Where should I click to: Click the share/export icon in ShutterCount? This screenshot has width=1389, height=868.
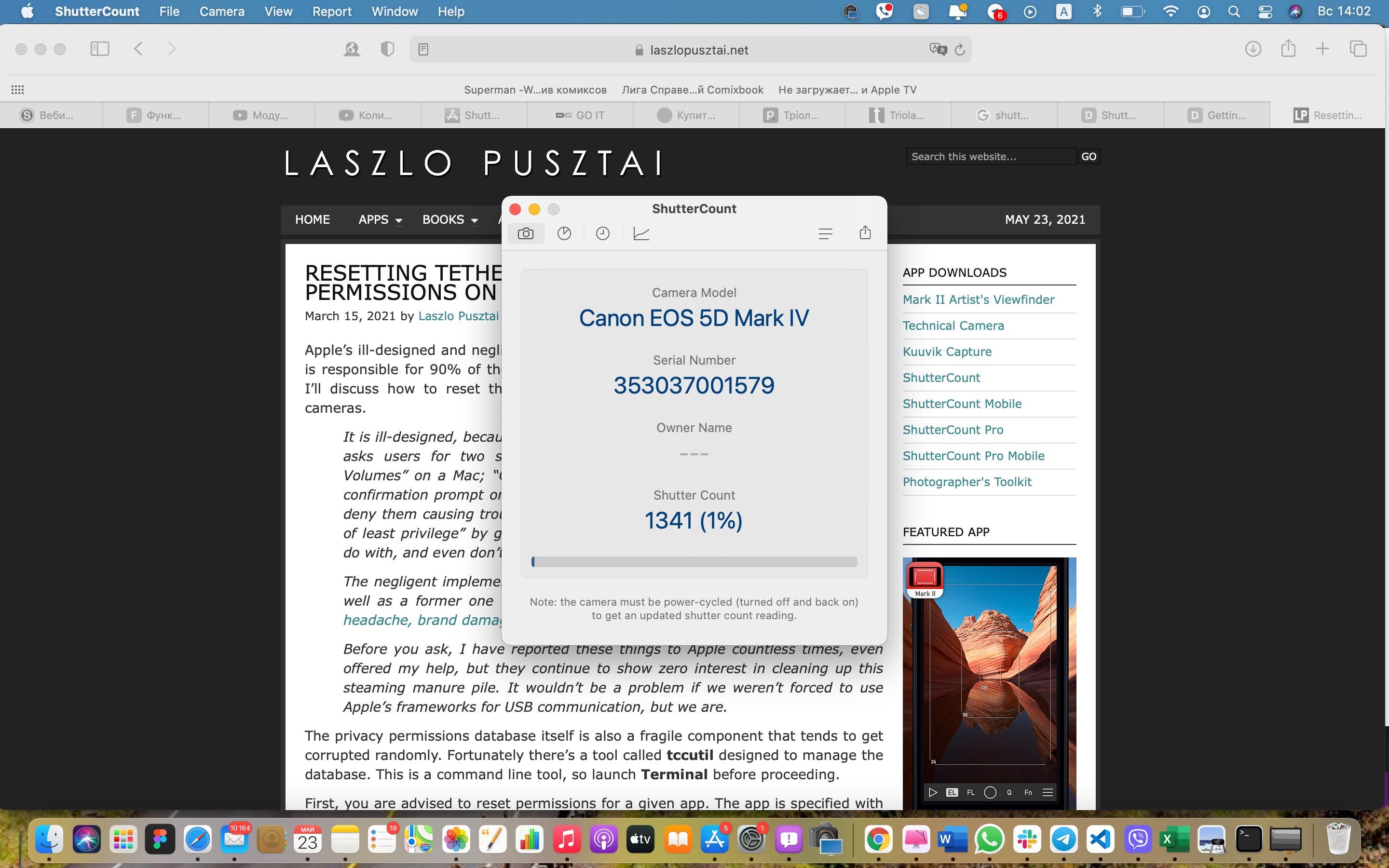(x=864, y=232)
